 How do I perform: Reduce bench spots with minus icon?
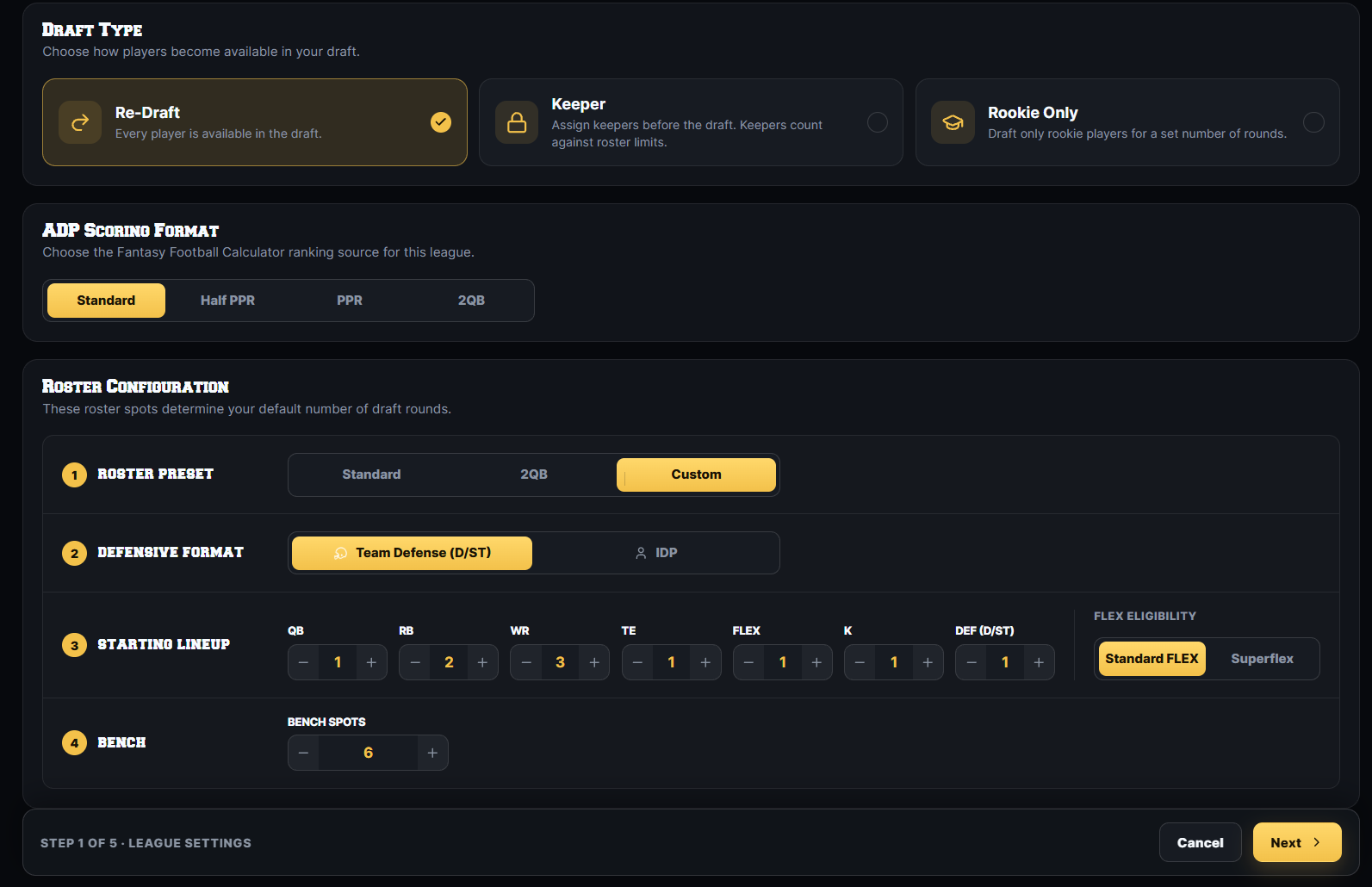tap(303, 753)
